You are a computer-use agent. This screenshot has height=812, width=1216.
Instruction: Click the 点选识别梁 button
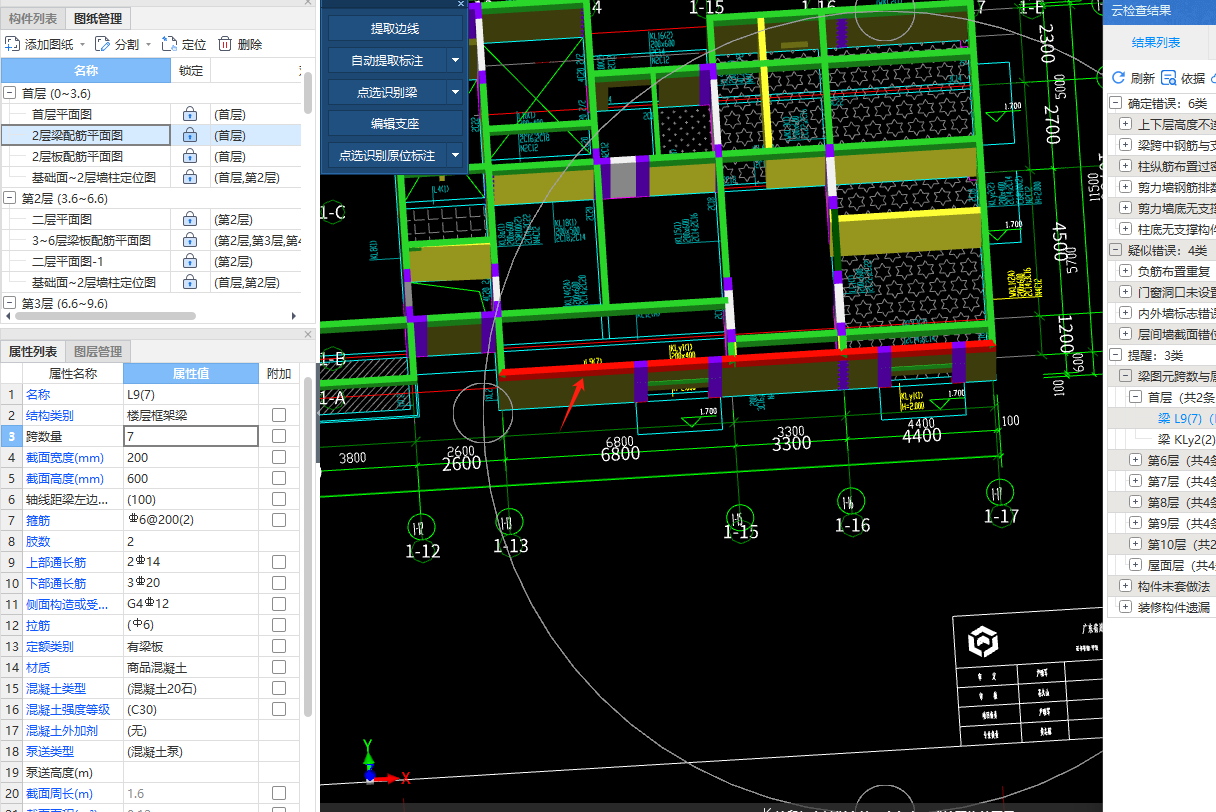point(387,92)
